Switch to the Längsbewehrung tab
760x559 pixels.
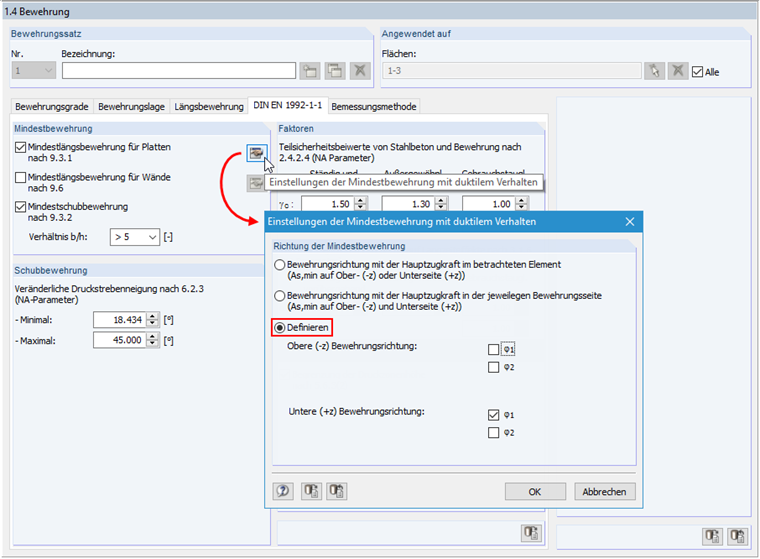pos(209,106)
